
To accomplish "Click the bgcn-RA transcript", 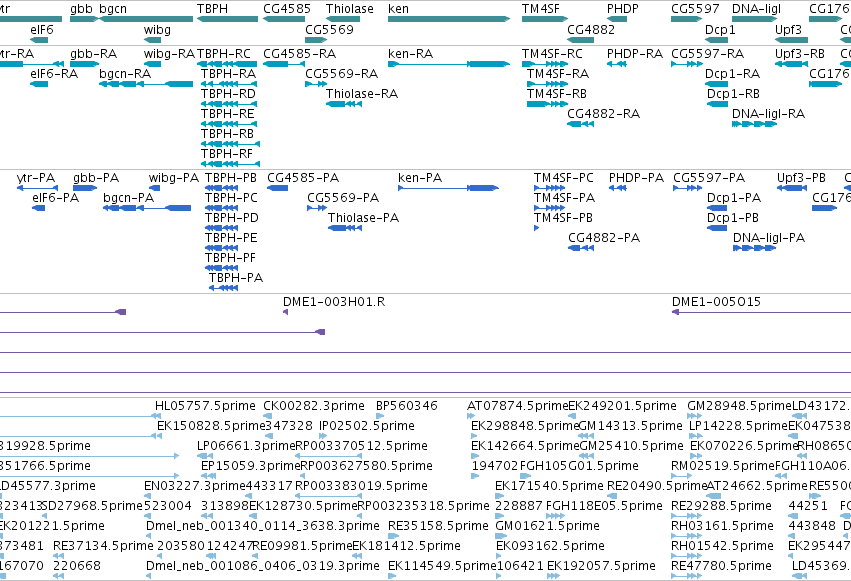I will (146, 84).
